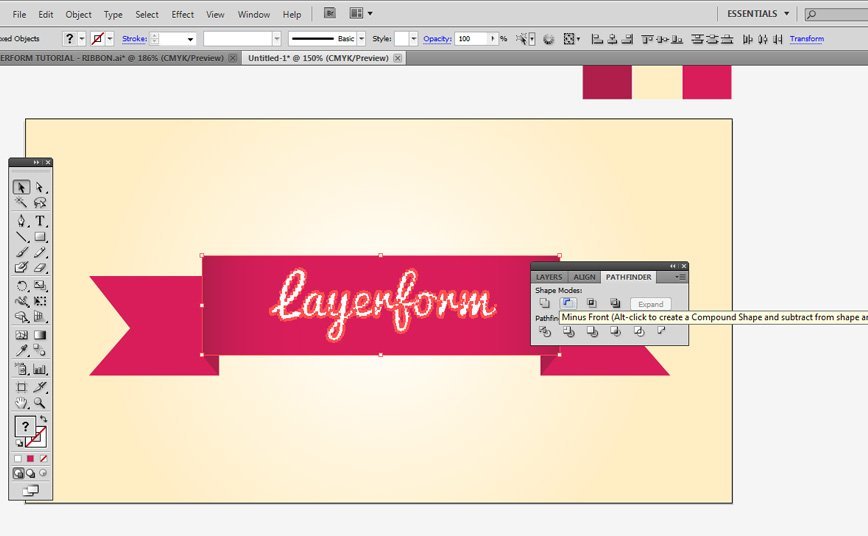Open the ESSENTIALS workspace dropdown
Viewport: 868px width, 536px height.
pyautogui.click(x=758, y=13)
